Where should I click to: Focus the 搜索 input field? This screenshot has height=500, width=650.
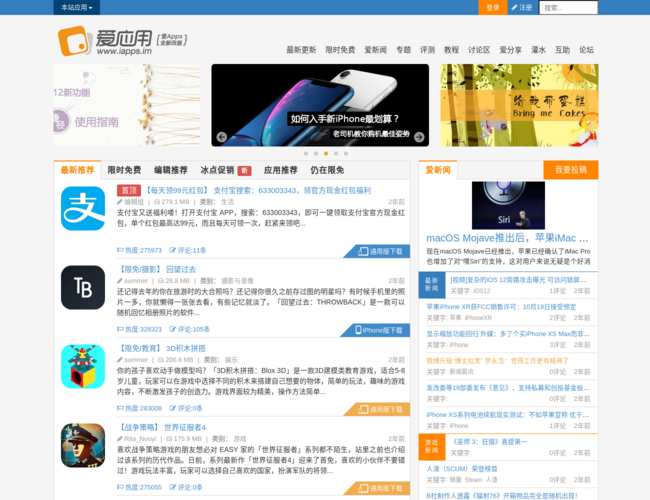click(x=568, y=7)
